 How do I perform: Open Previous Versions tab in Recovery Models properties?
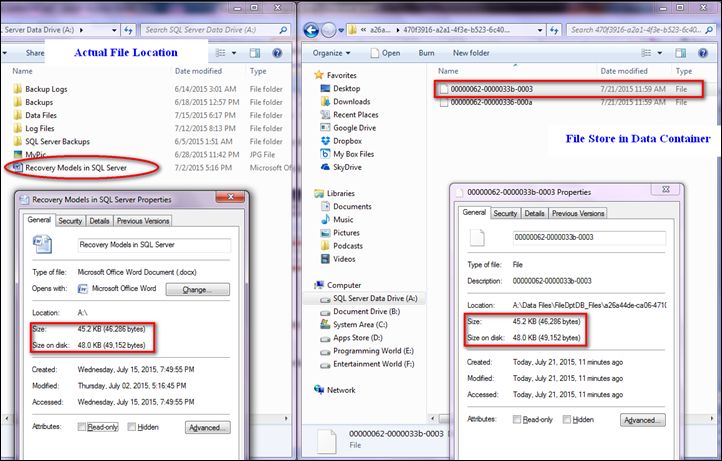tap(143, 221)
